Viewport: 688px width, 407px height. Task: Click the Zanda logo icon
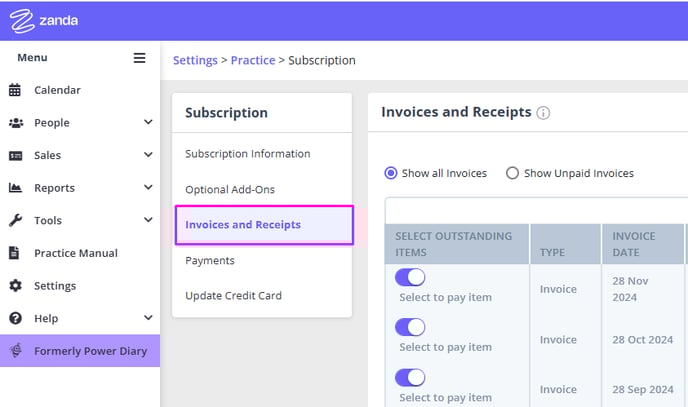coord(22,21)
